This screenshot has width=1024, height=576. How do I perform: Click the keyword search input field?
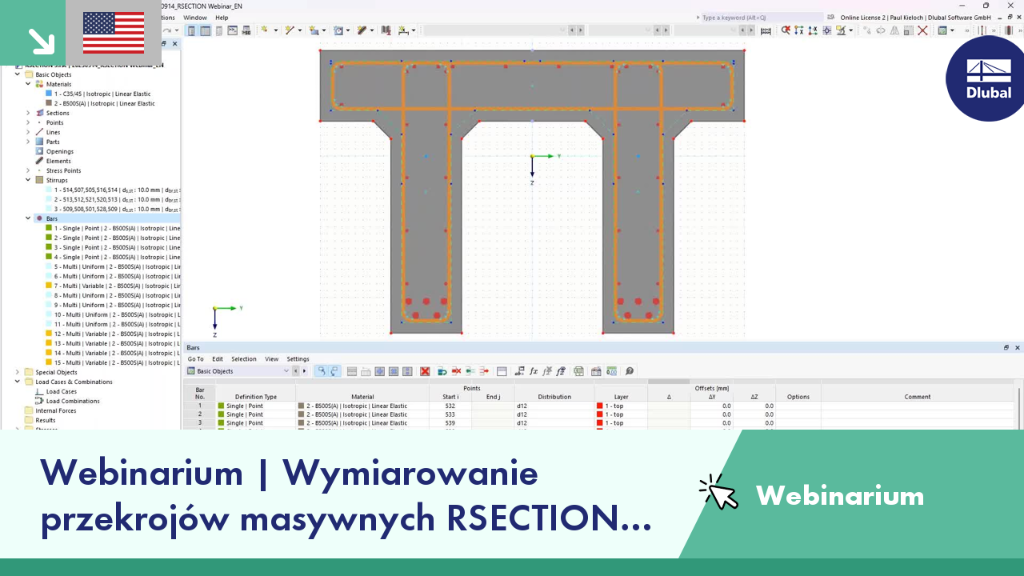[x=760, y=18]
